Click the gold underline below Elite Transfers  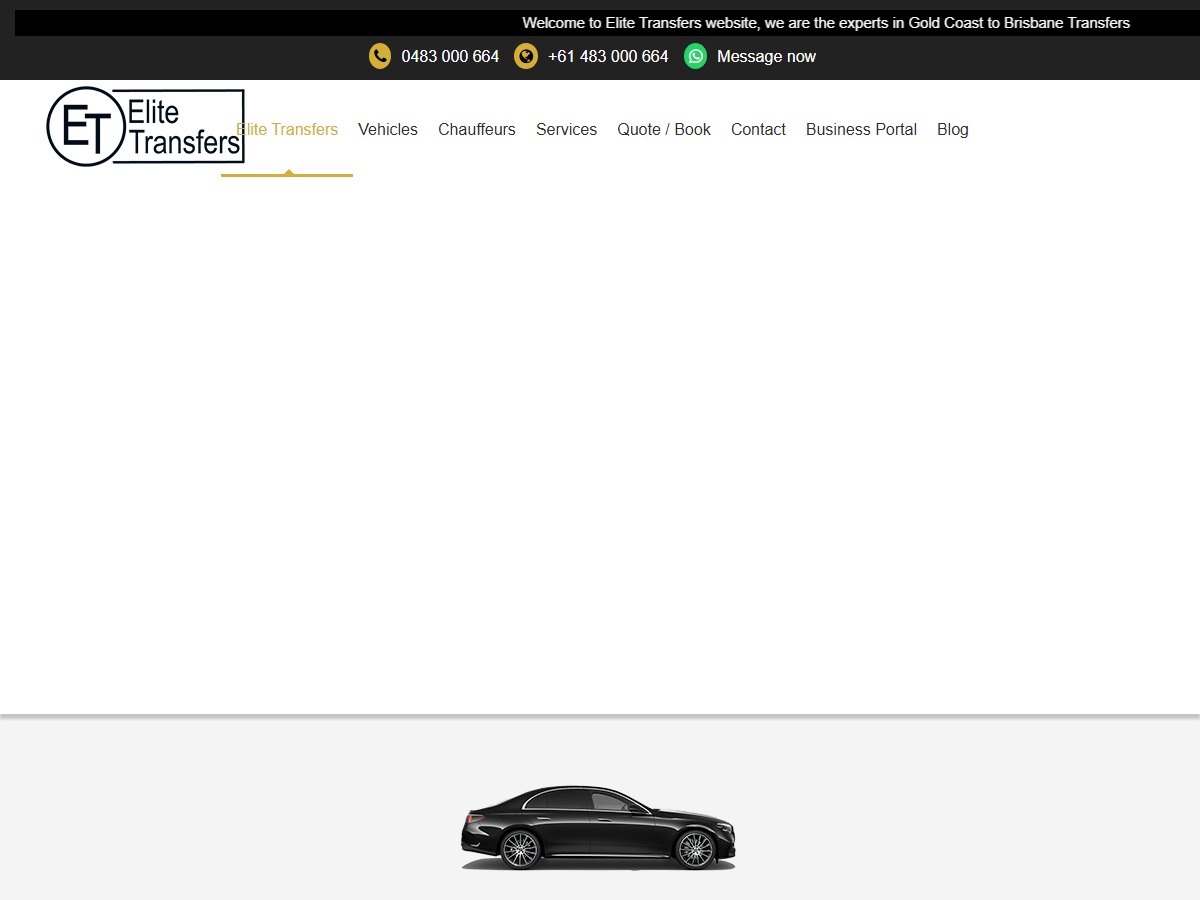(287, 175)
